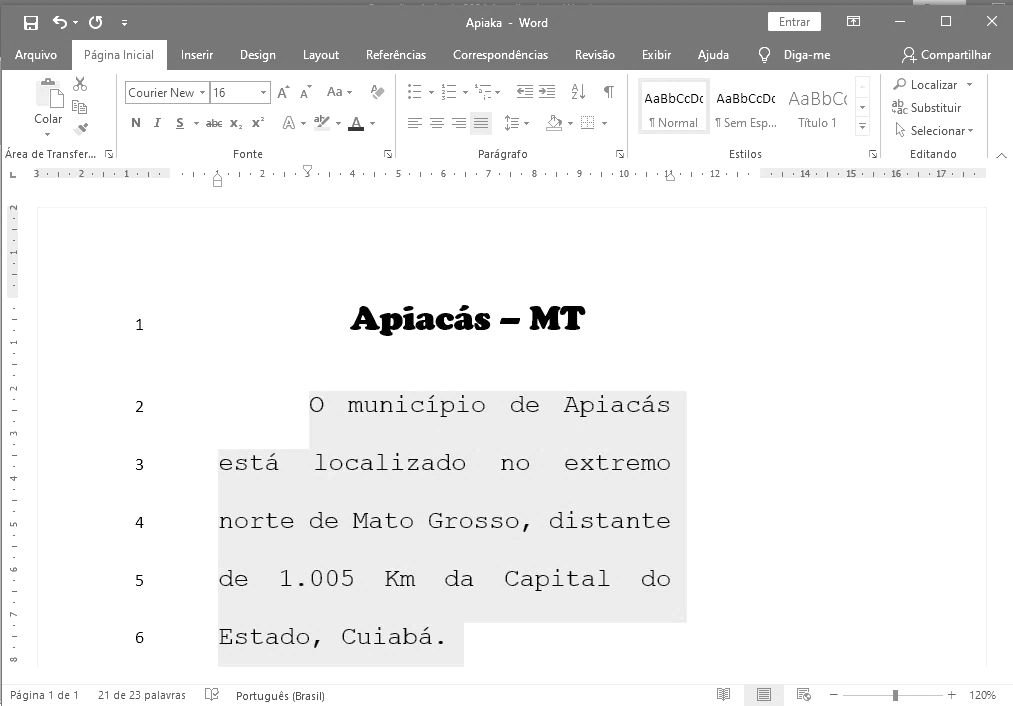Apply text highlight color
The image size is (1013, 706).
(321, 123)
